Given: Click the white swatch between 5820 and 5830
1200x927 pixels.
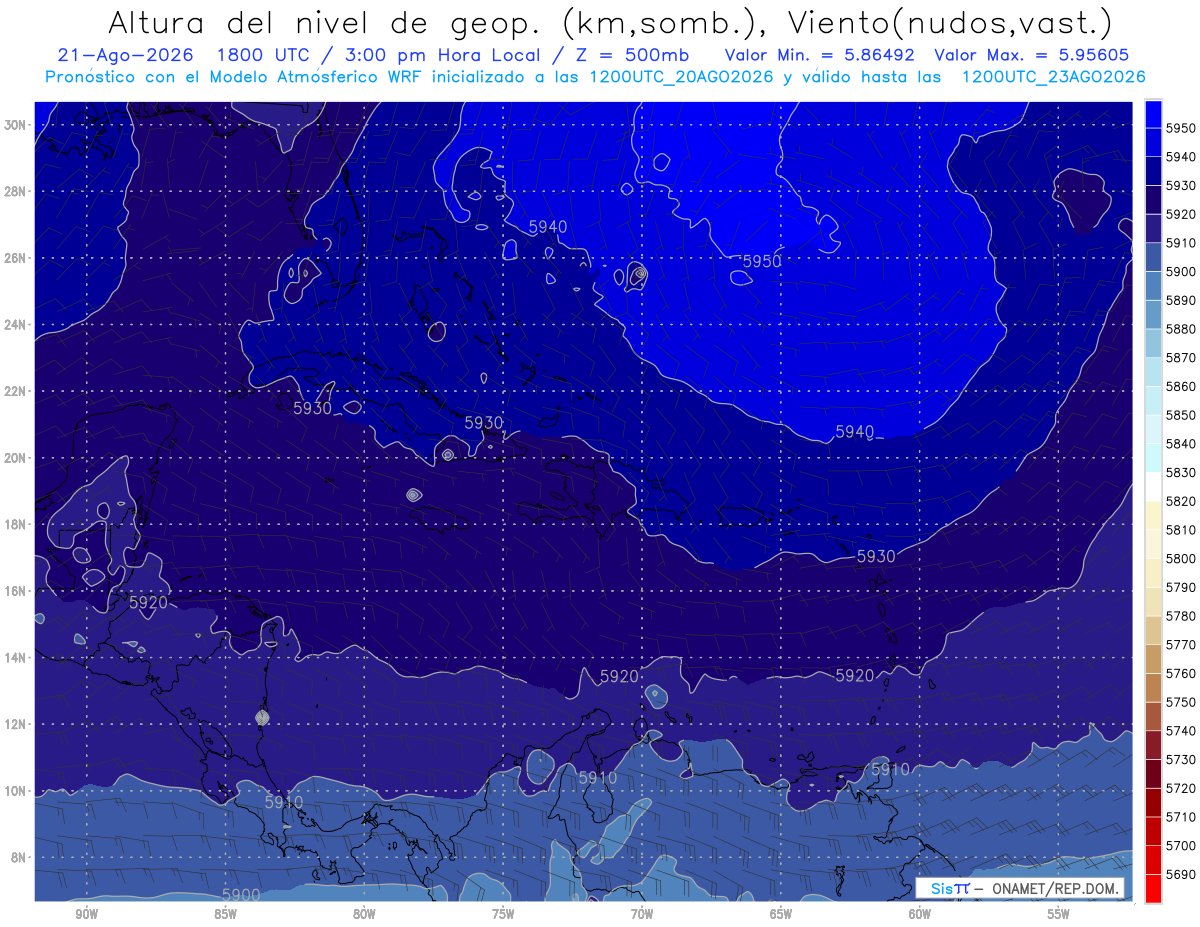Looking at the screenshot, I should pos(1153,487).
